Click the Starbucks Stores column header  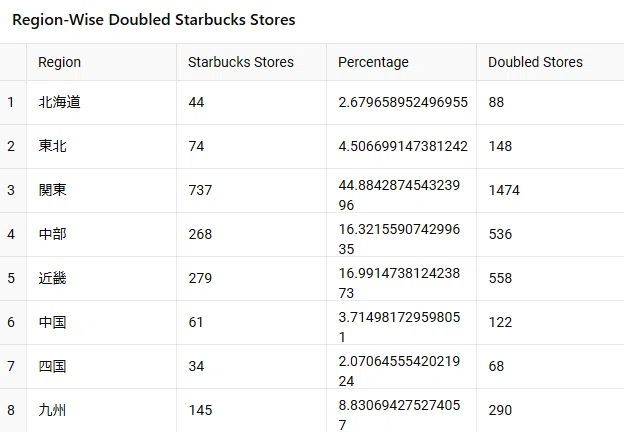point(252,62)
